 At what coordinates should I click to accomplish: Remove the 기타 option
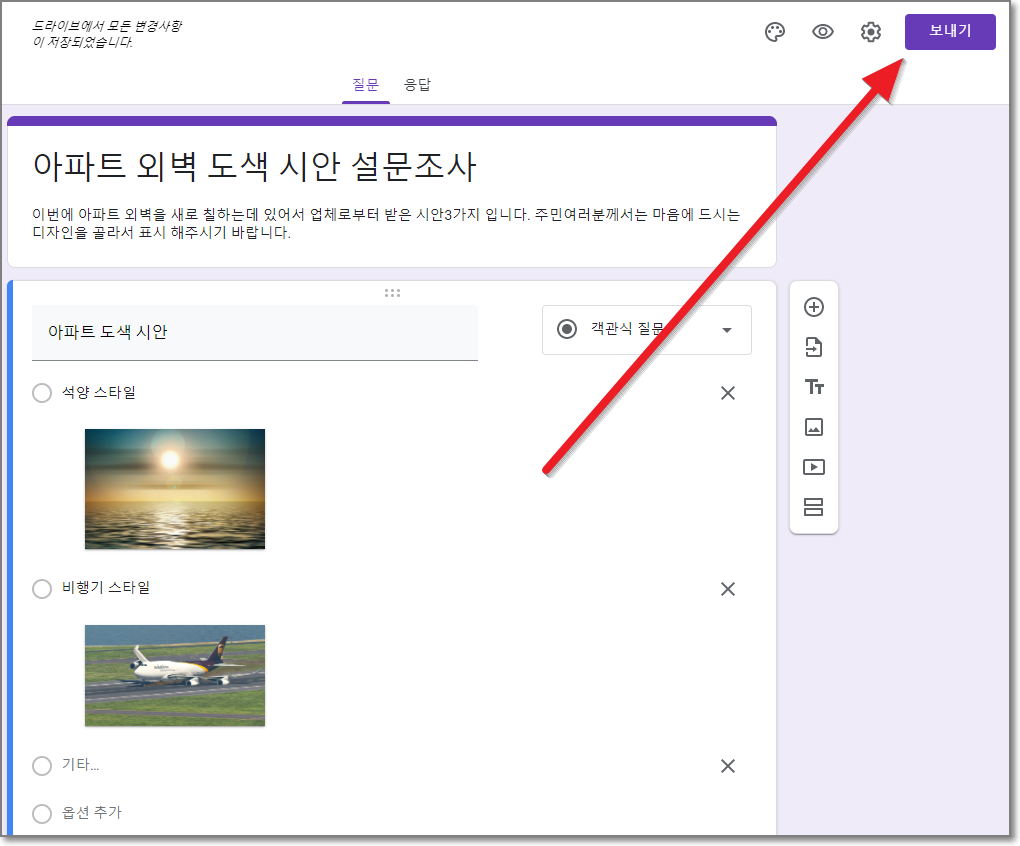(x=728, y=765)
